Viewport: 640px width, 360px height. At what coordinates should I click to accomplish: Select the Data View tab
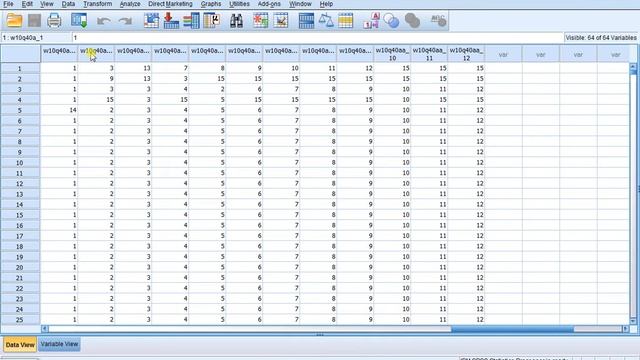click(x=20, y=344)
